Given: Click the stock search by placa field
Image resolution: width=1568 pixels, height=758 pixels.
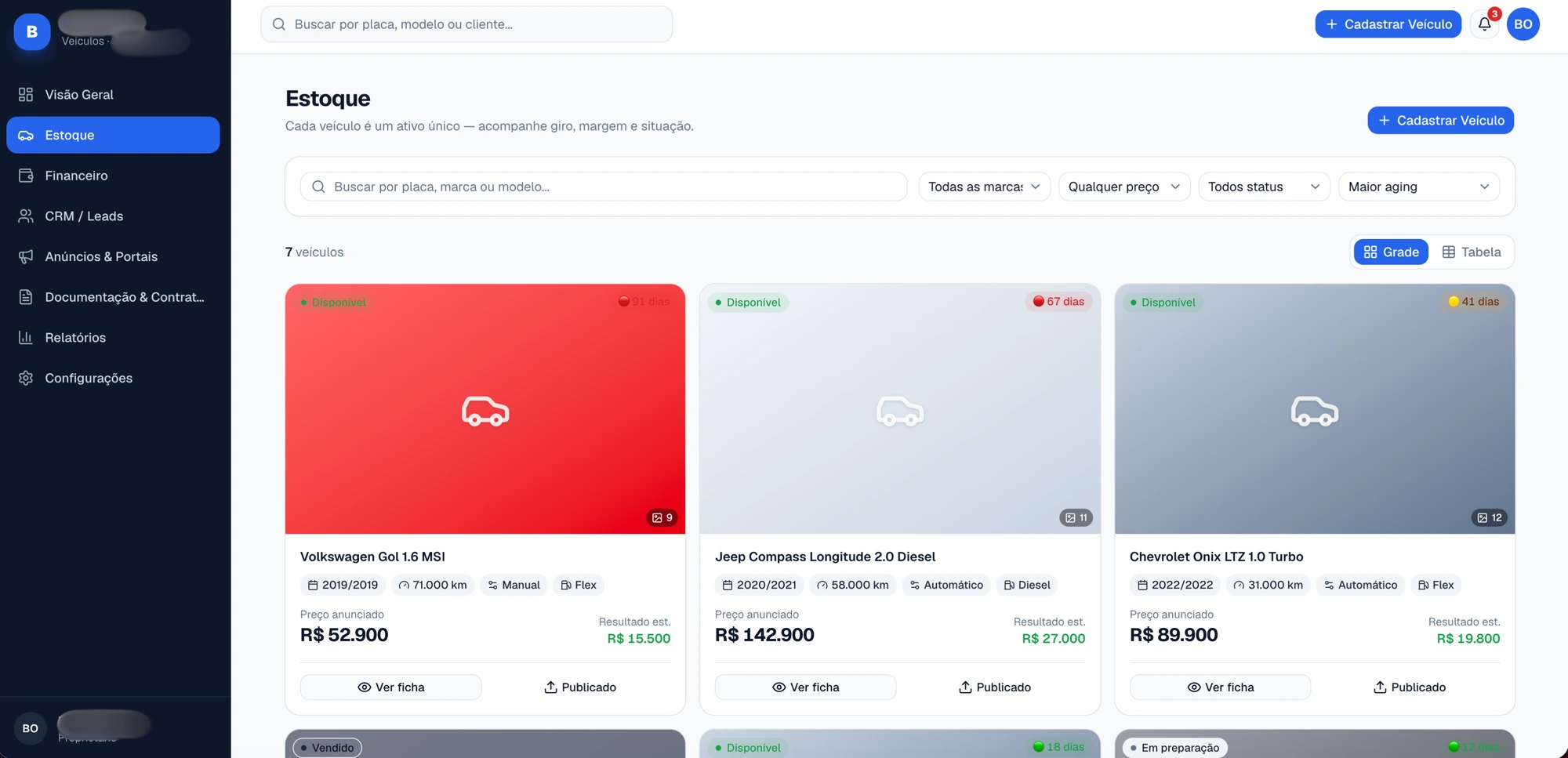Looking at the screenshot, I should (604, 187).
